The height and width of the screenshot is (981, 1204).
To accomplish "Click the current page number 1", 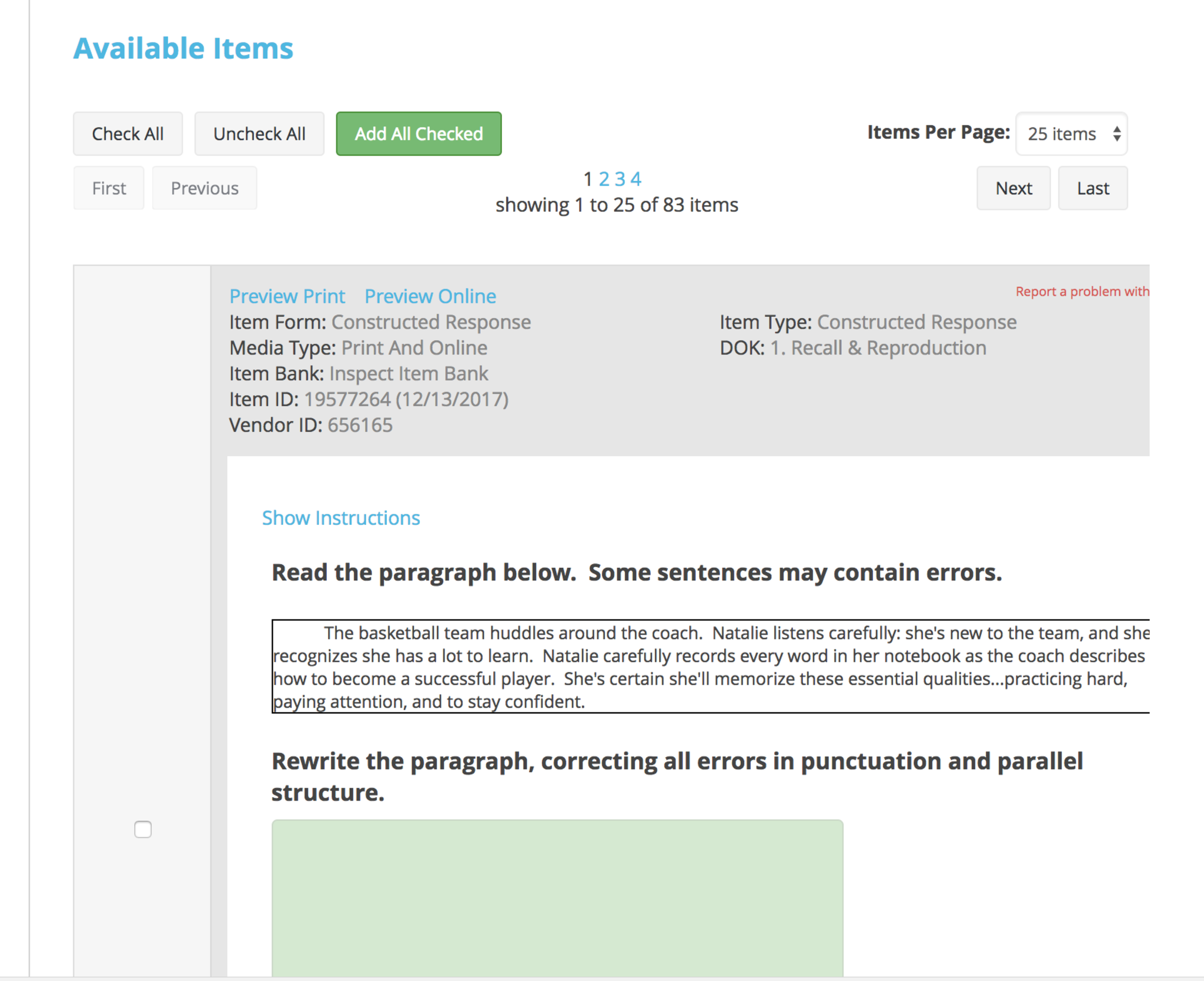I will [x=587, y=179].
